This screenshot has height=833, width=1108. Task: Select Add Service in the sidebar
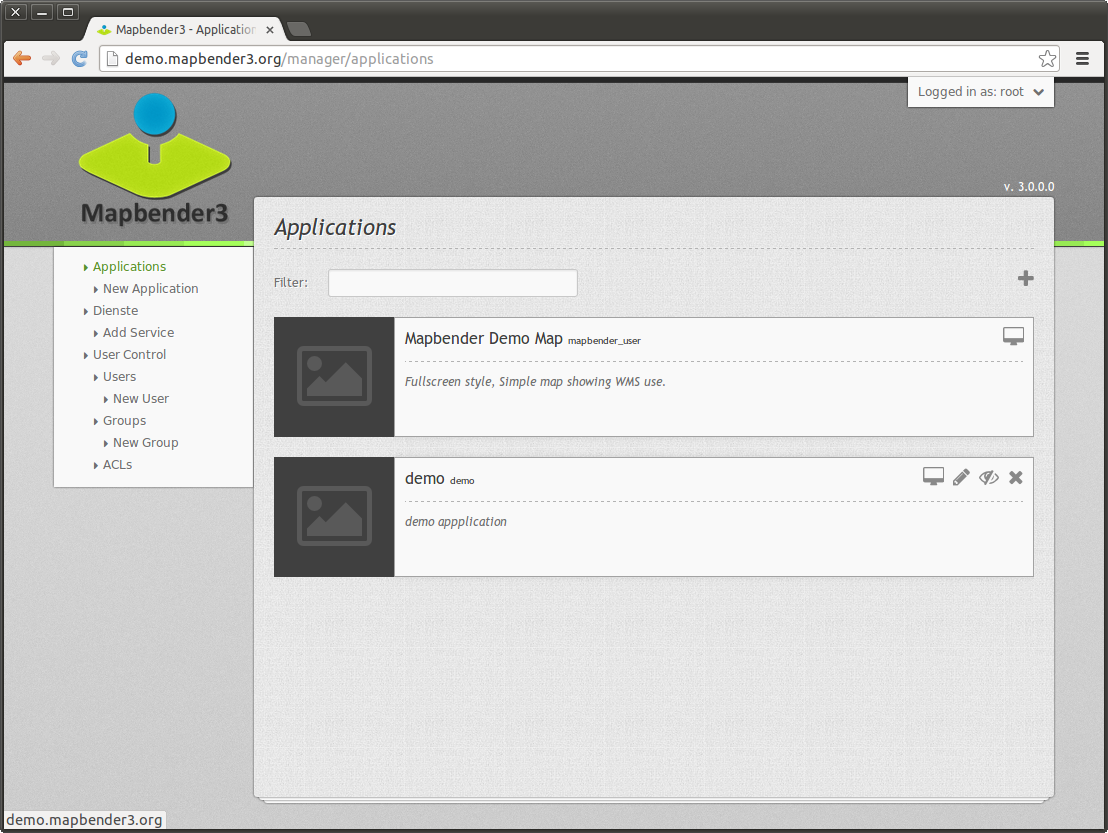click(138, 332)
